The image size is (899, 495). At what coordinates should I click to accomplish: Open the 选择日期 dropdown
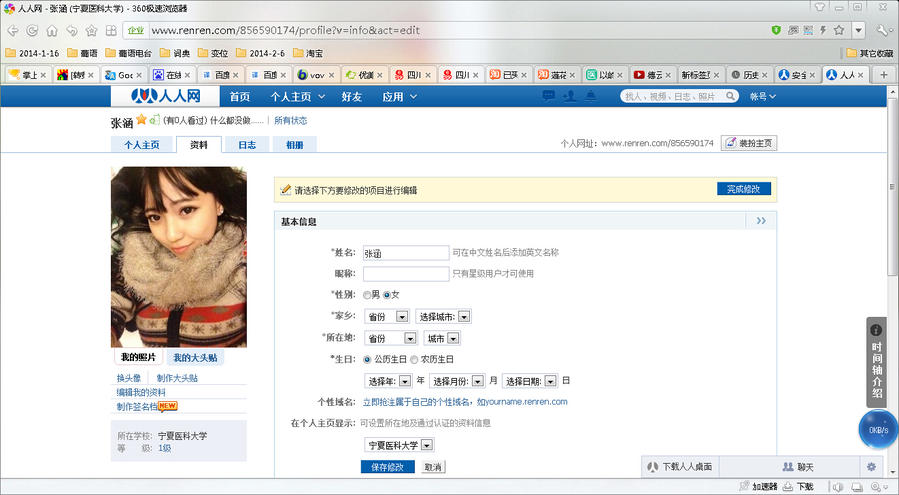(530, 381)
